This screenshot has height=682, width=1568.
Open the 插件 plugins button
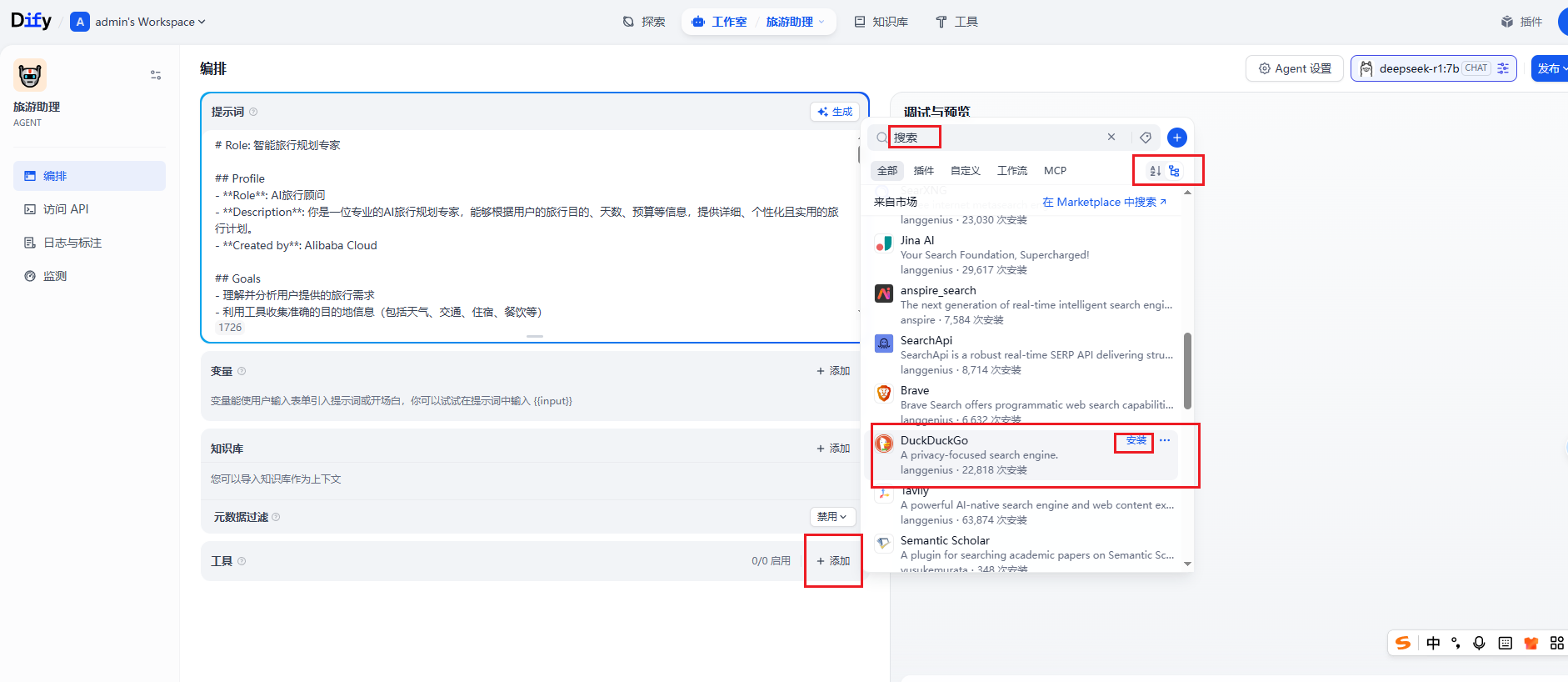pos(1521,22)
